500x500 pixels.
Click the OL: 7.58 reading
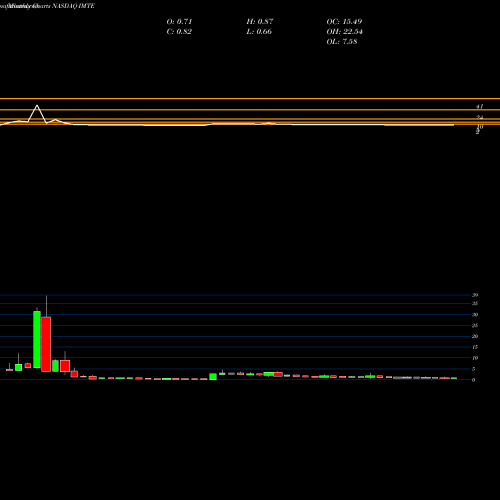click(x=342, y=41)
